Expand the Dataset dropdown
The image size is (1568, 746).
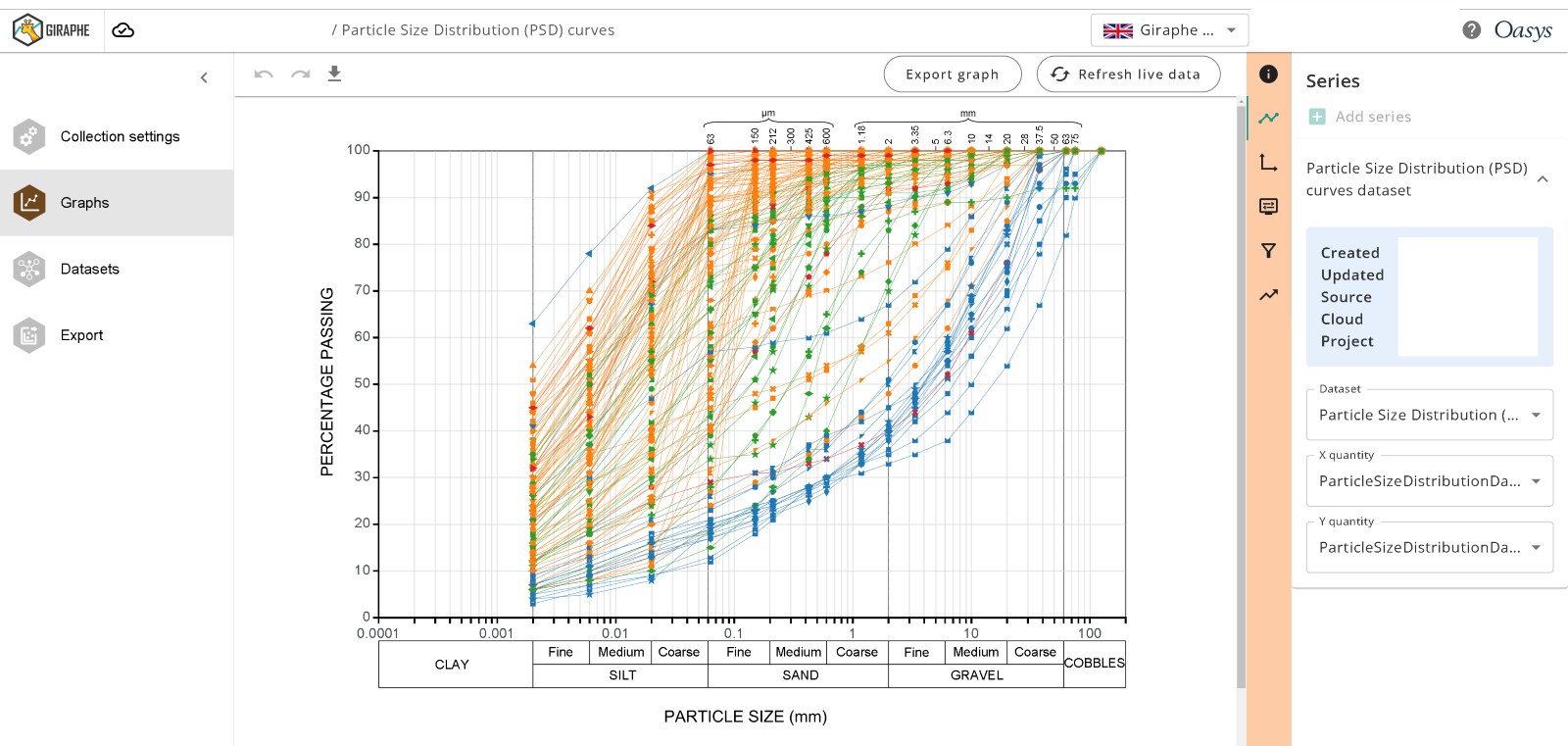(1429, 415)
